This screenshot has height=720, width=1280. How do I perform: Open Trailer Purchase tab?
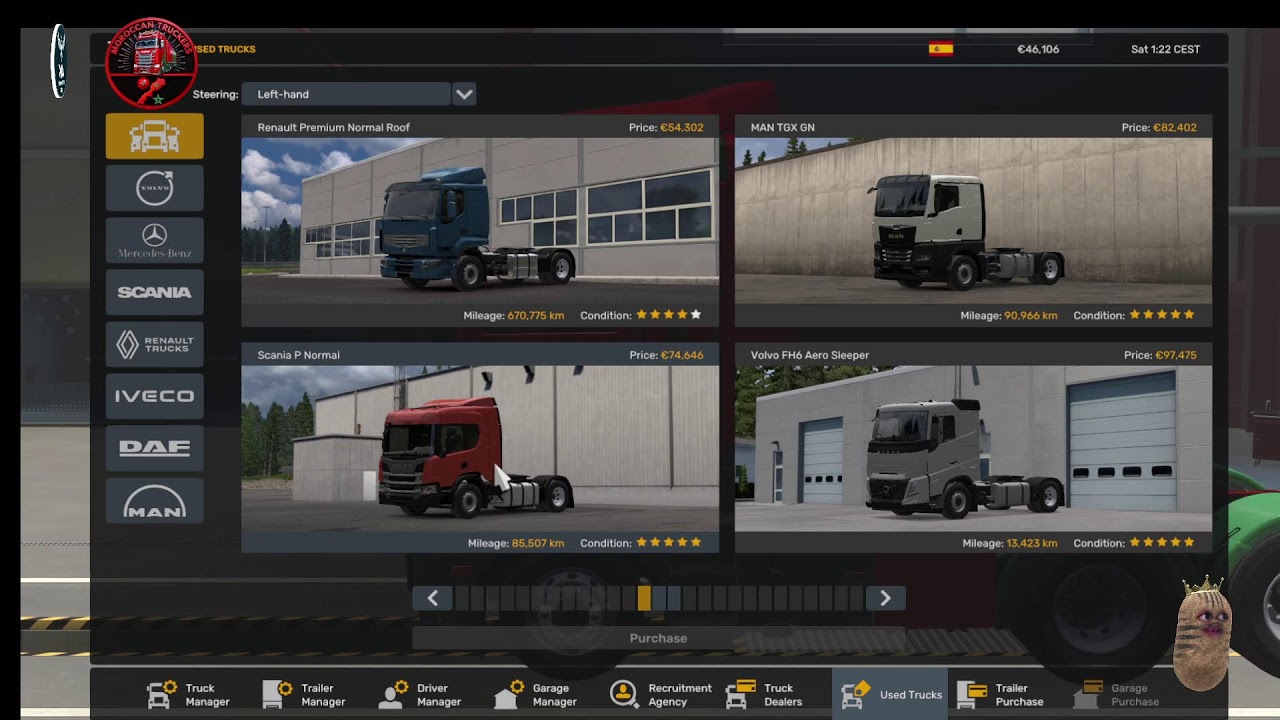tap(1001, 695)
